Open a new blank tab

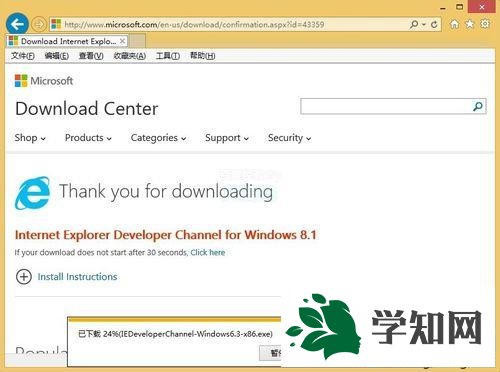click(x=137, y=41)
